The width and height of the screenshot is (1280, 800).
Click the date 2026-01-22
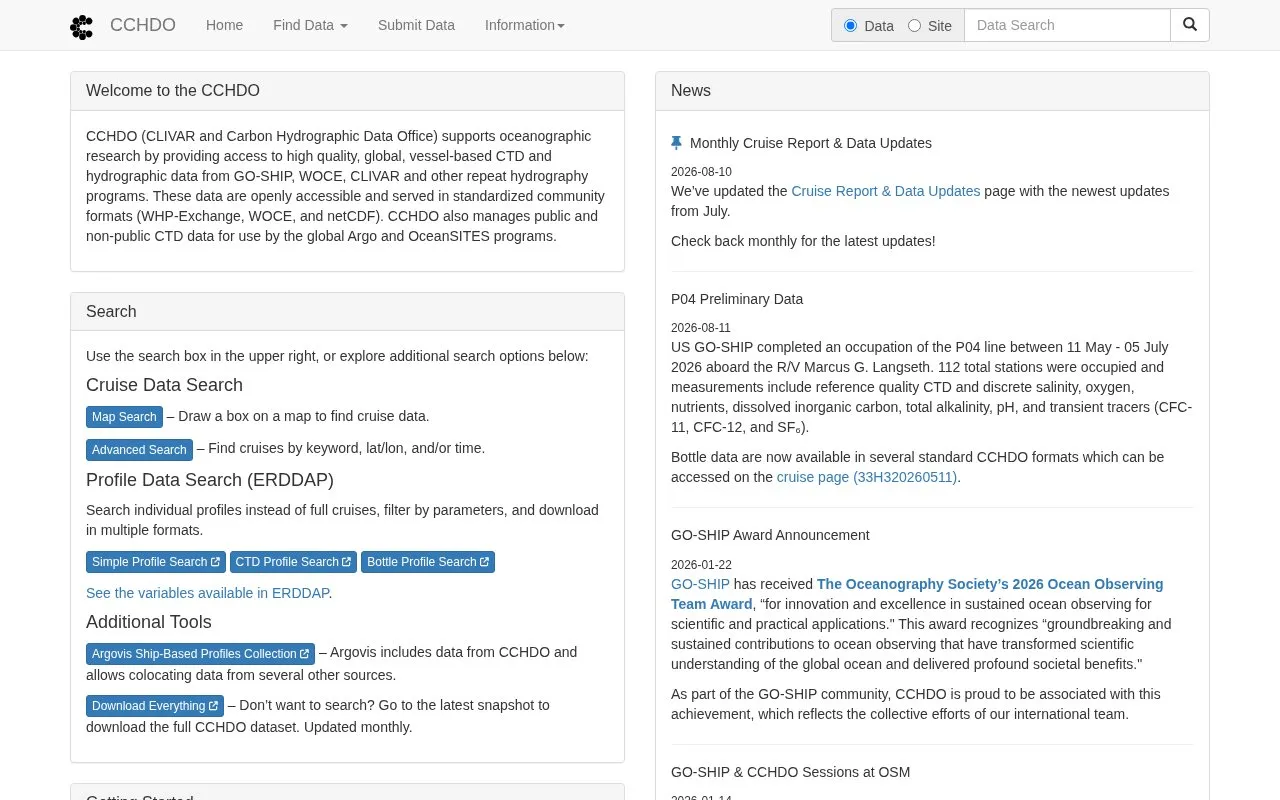tap(701, 565)
